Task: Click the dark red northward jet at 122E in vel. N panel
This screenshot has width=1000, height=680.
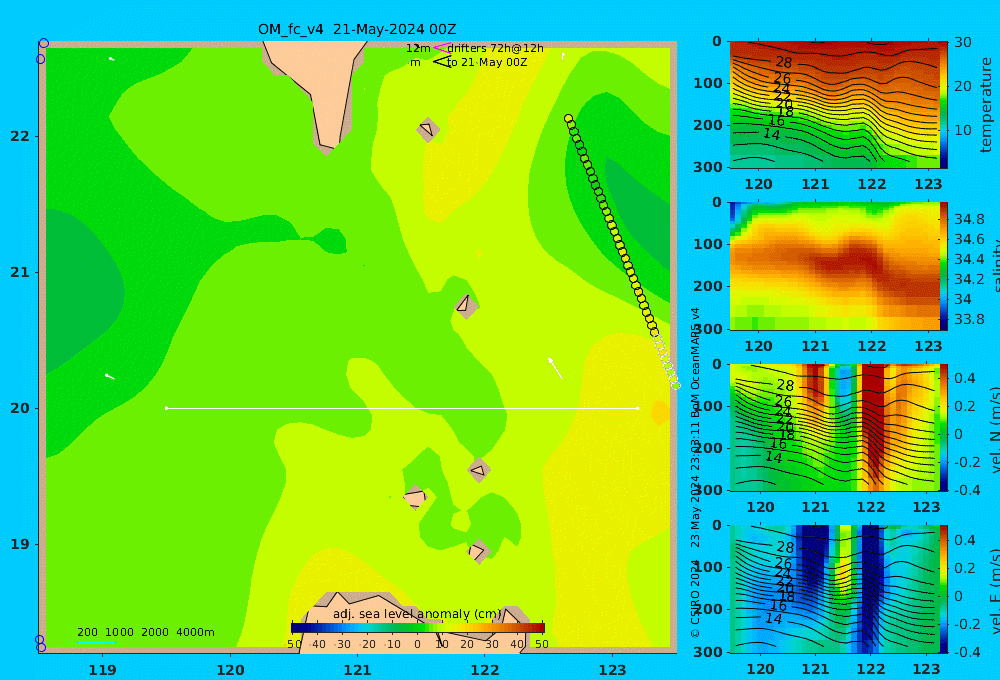Action: click(874, 421)
